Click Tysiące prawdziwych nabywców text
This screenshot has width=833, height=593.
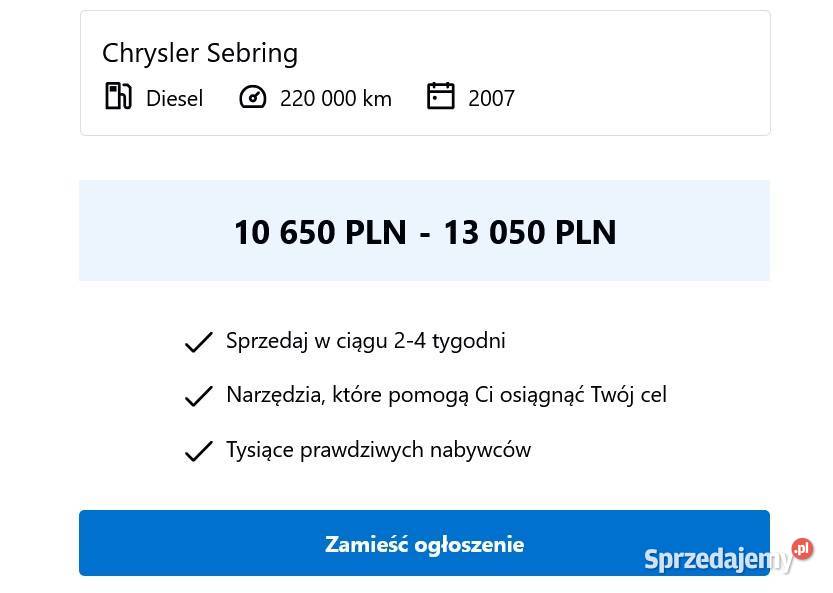pos(378,450)
